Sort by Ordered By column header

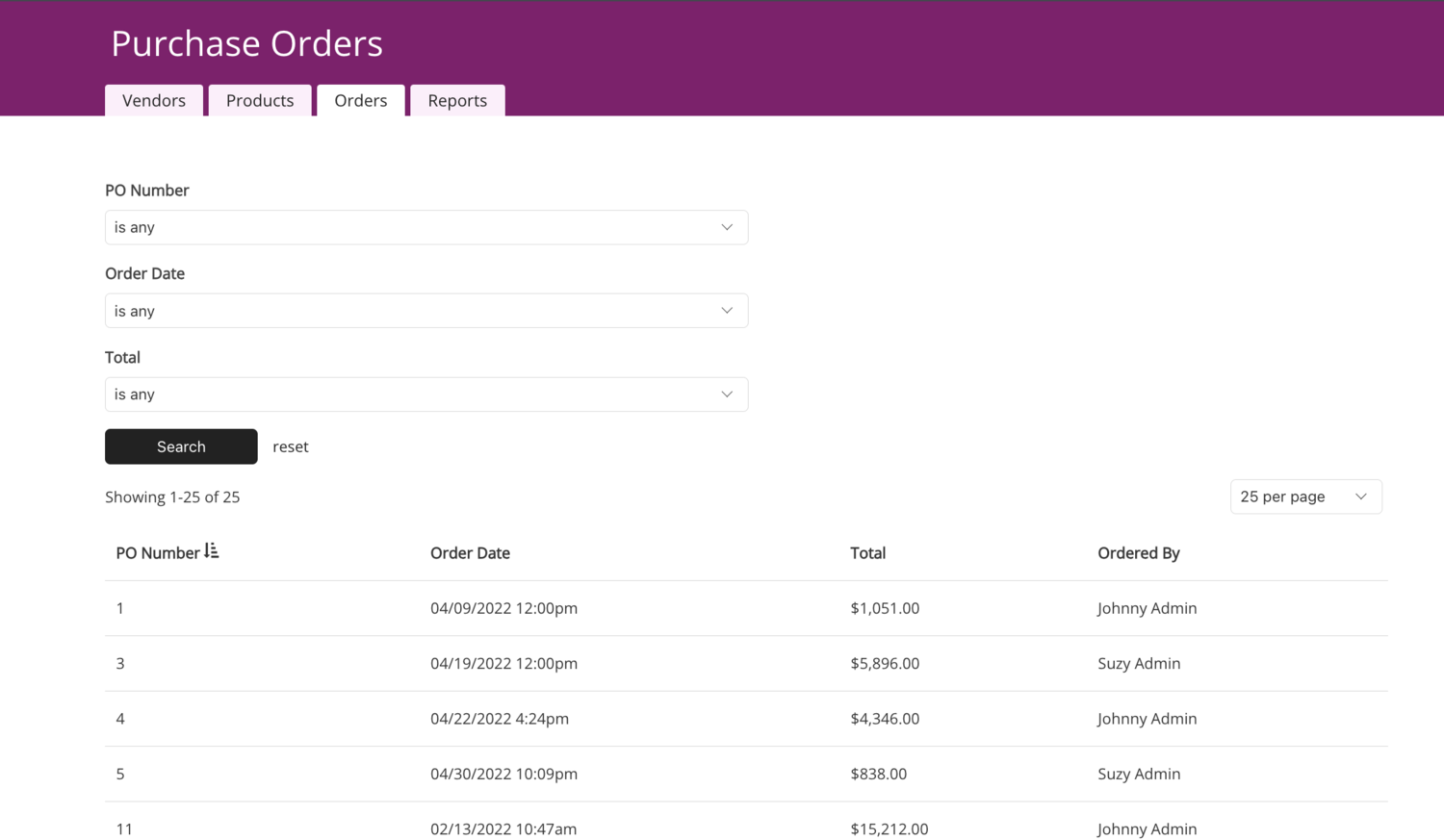point(1138,553)
